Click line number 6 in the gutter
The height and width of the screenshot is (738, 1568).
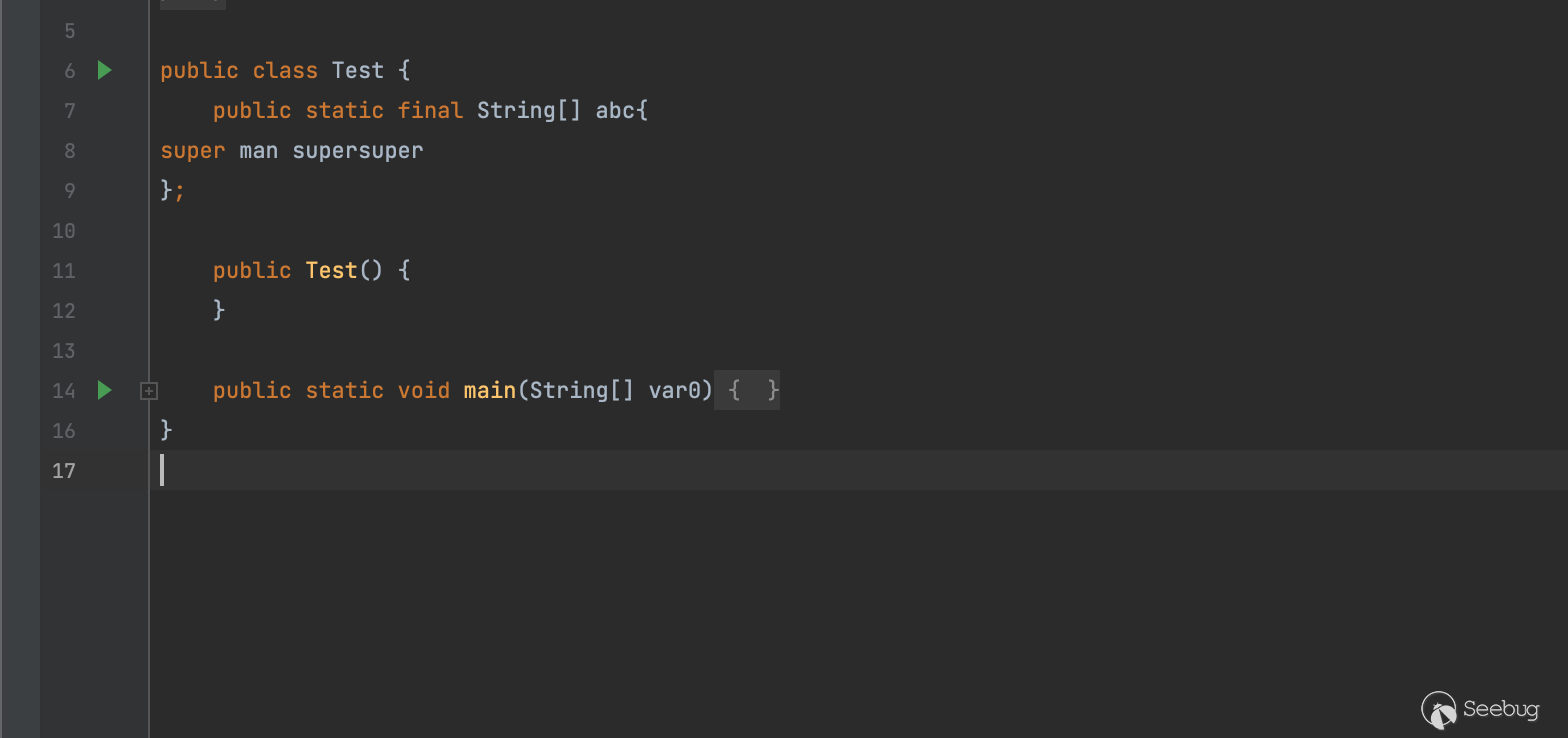point(70,71)
